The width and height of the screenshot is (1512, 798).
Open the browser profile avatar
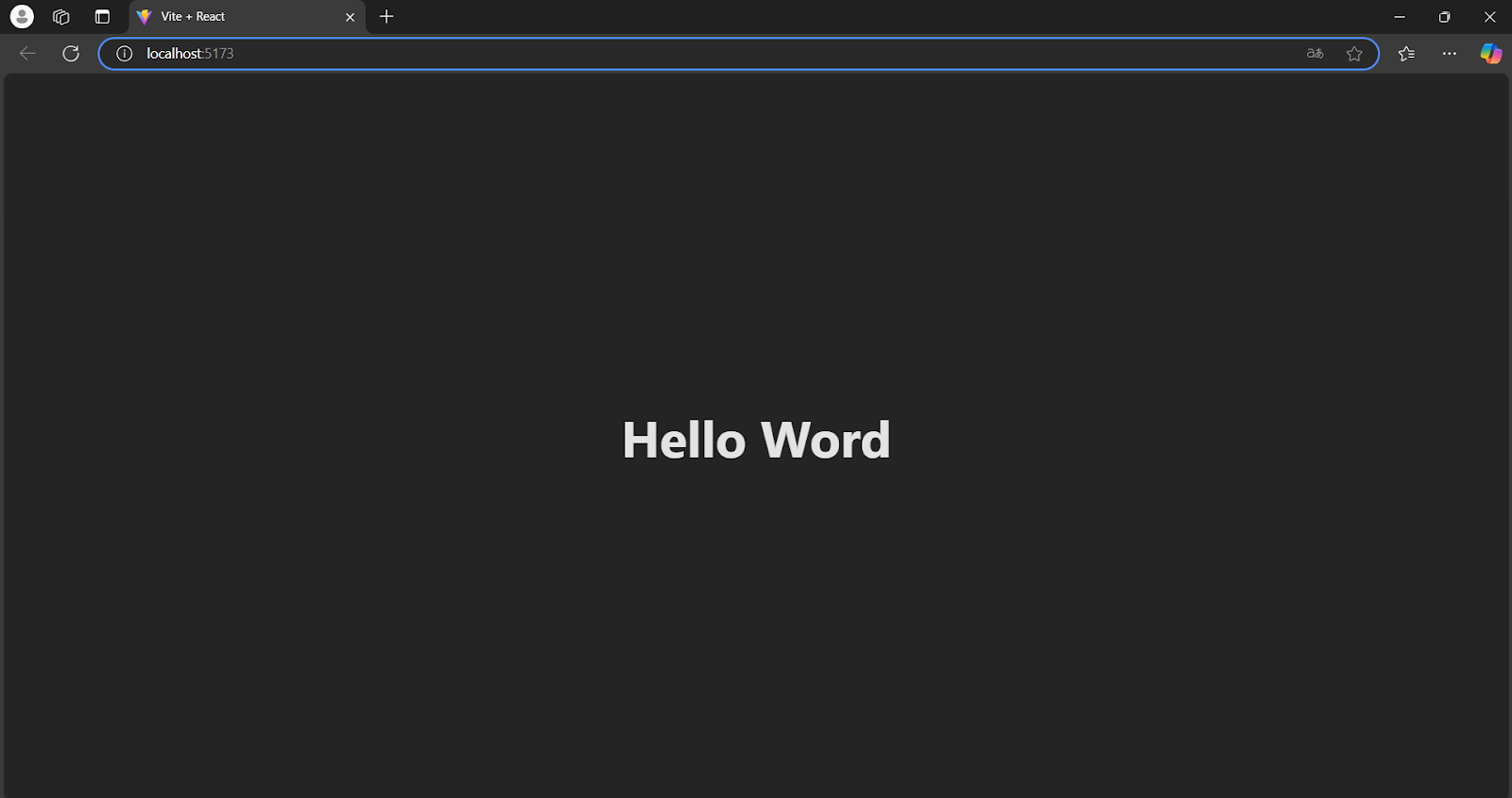coord(22,16)
